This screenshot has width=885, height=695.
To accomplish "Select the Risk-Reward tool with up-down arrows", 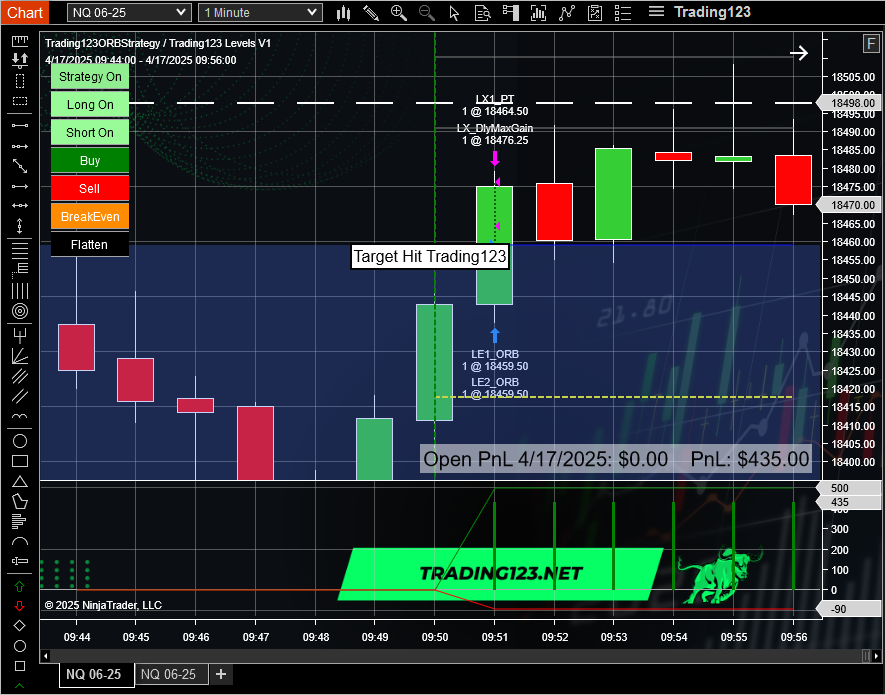I will coord(20,59).
